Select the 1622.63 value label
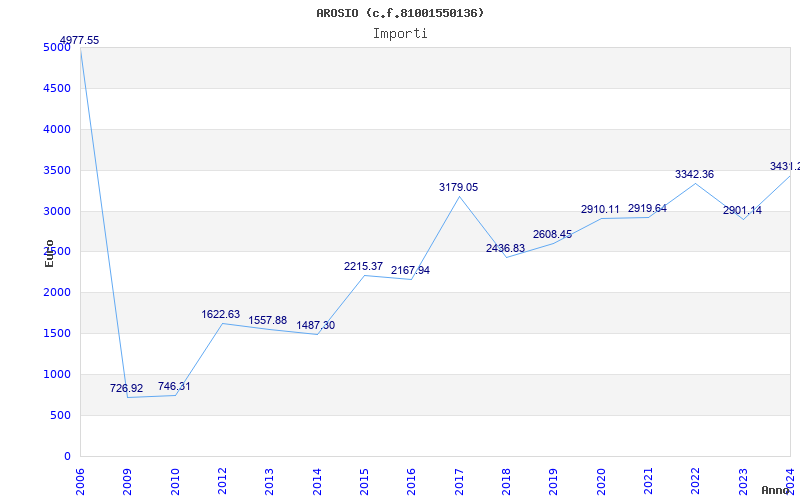Screen dimensions: 800x500 click(x=221, y=314)
